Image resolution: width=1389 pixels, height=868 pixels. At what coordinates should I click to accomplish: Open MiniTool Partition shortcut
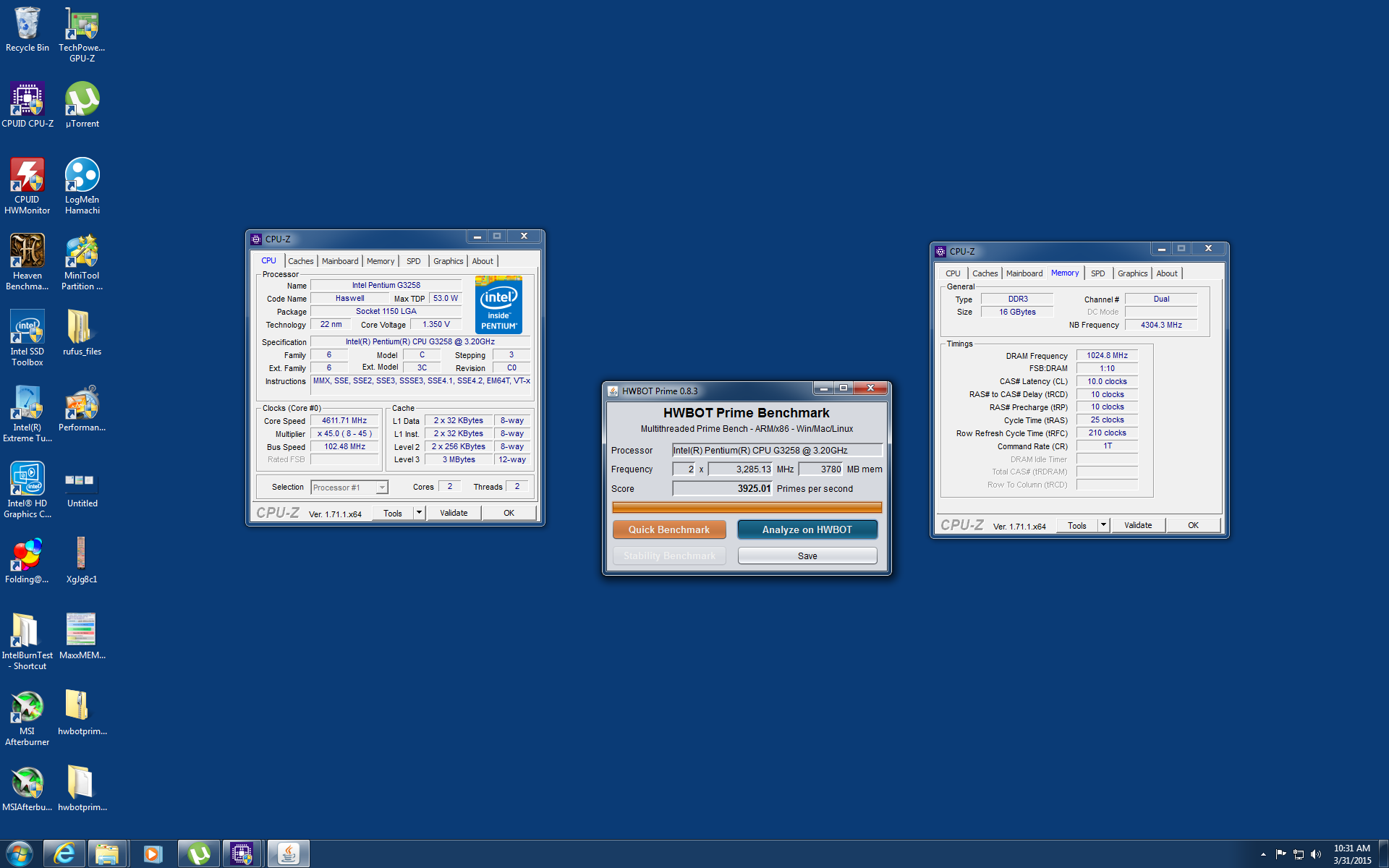click(82, 263)
